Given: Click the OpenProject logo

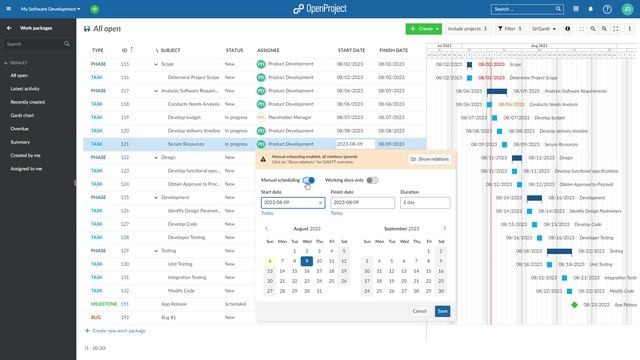Looking at the screenshot, I should (320, 9).
